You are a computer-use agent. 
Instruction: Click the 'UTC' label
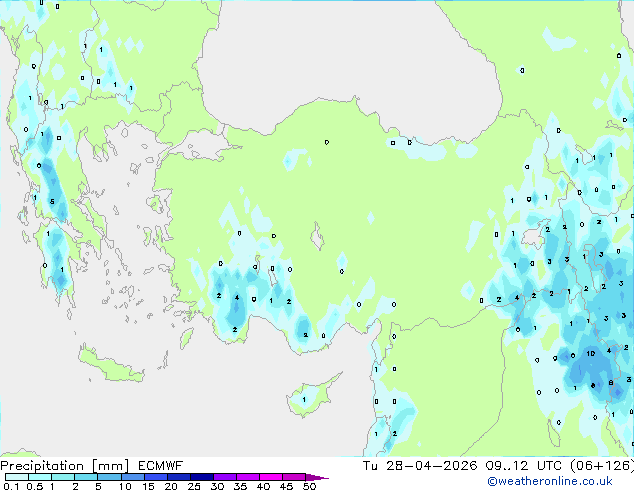coord(549,466)
